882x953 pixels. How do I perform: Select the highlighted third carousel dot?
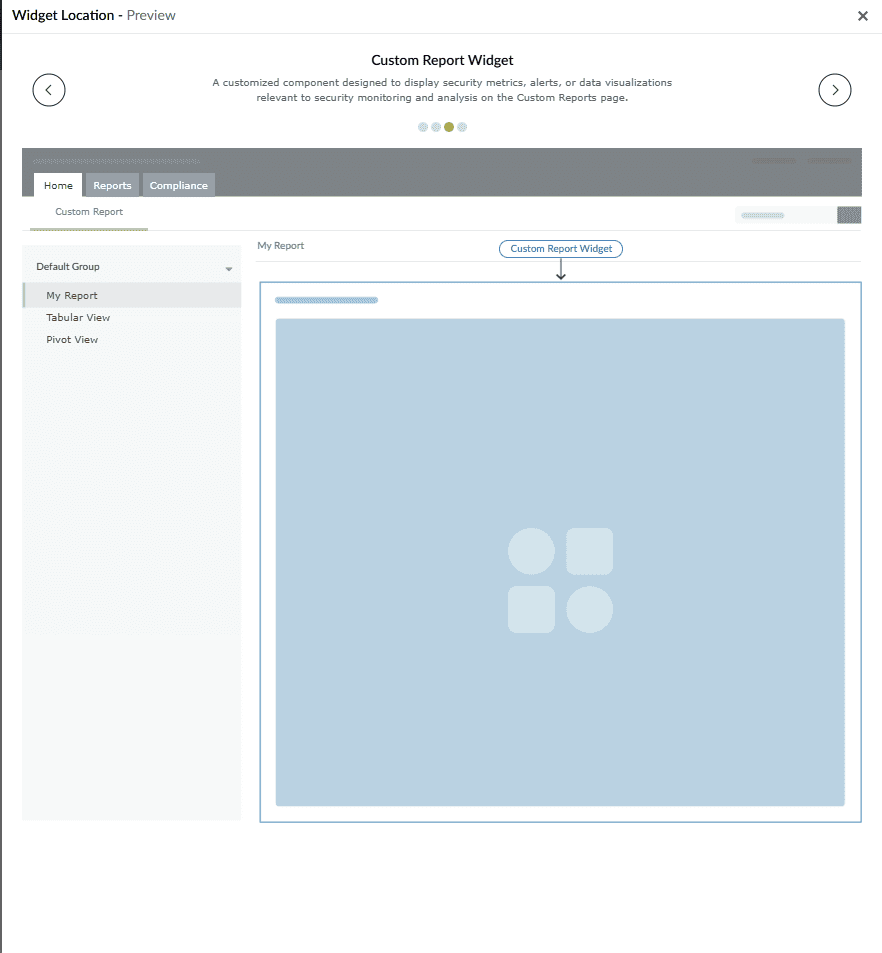(x=449, y=127)
